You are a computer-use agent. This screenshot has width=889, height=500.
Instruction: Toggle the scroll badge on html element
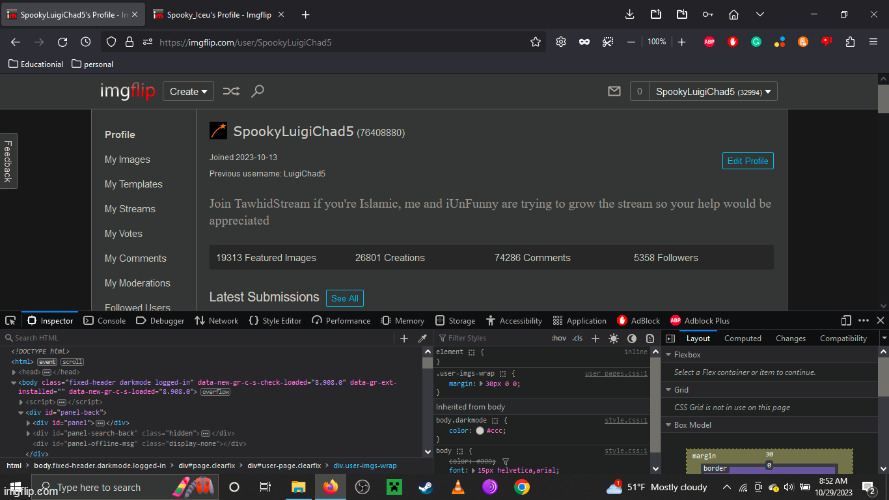[x=72, y=362]
